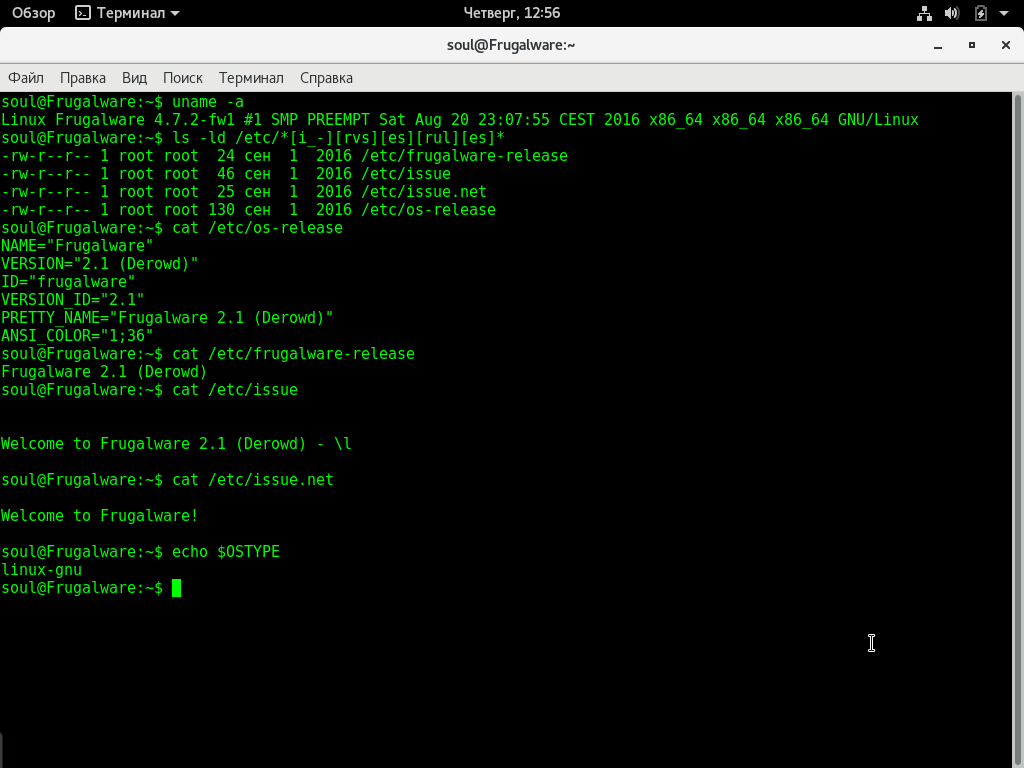Click the window title soul@Frugalware:~
Screen dimensions: 1024x768
[x=511, y=45]
